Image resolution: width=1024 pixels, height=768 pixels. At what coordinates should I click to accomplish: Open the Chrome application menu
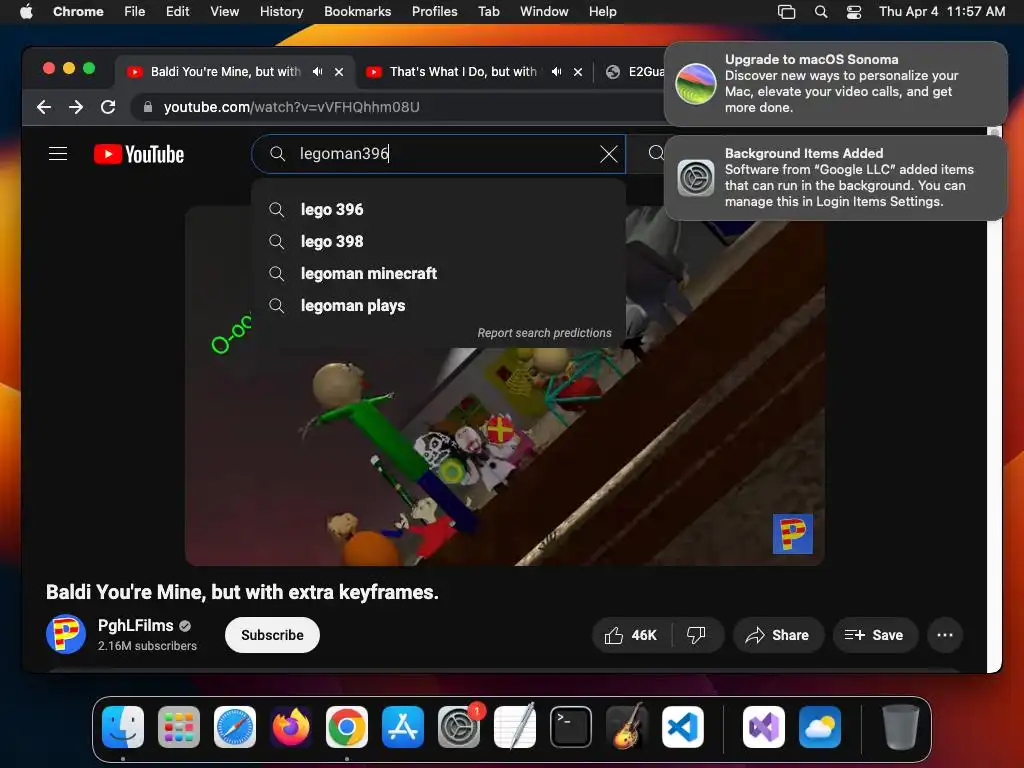(78, 12)
